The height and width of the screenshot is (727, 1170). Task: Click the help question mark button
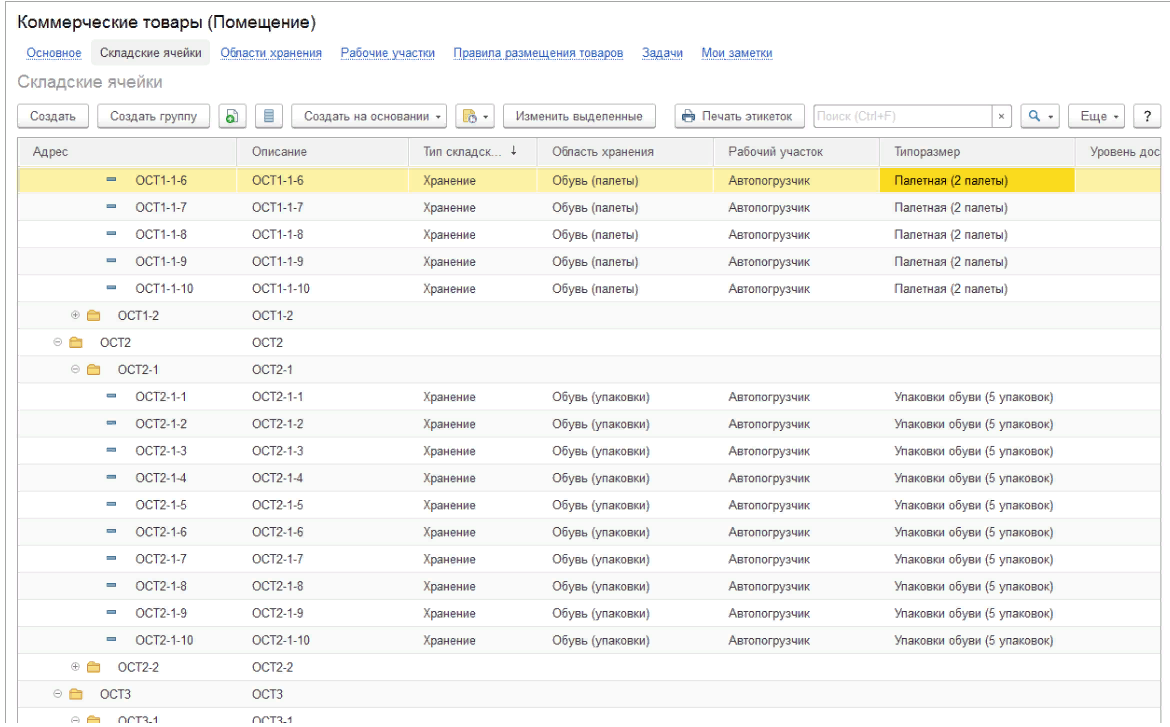pyautogui.click(x=1148, y=117)
